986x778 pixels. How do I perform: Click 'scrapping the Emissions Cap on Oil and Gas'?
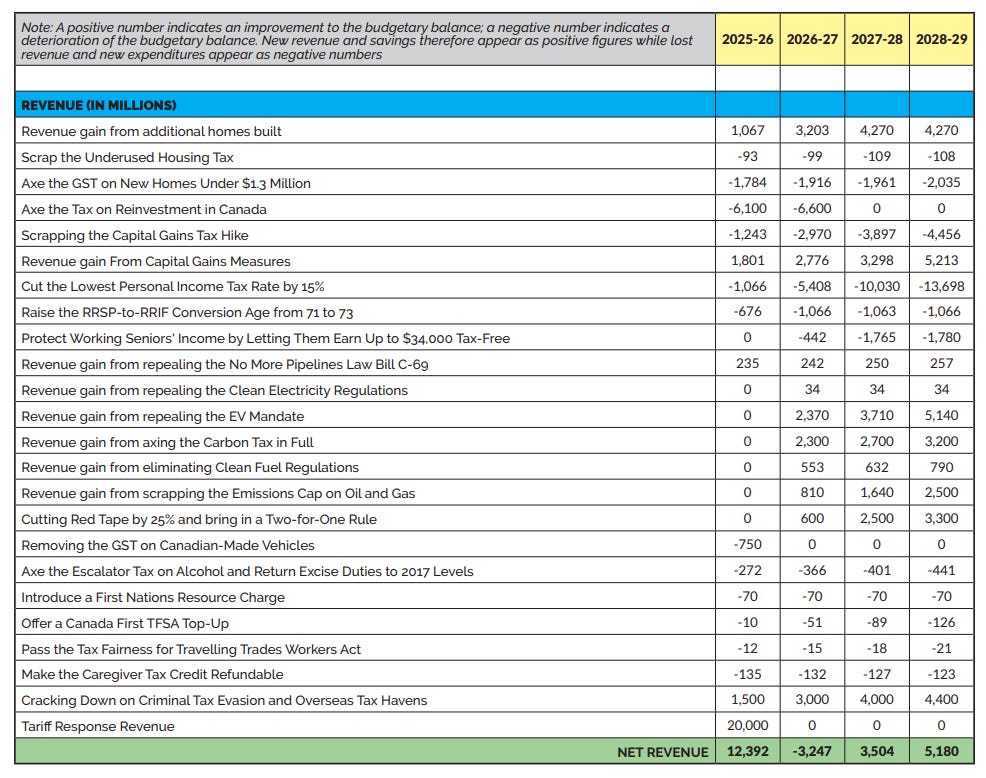click(x=218, y=493)
